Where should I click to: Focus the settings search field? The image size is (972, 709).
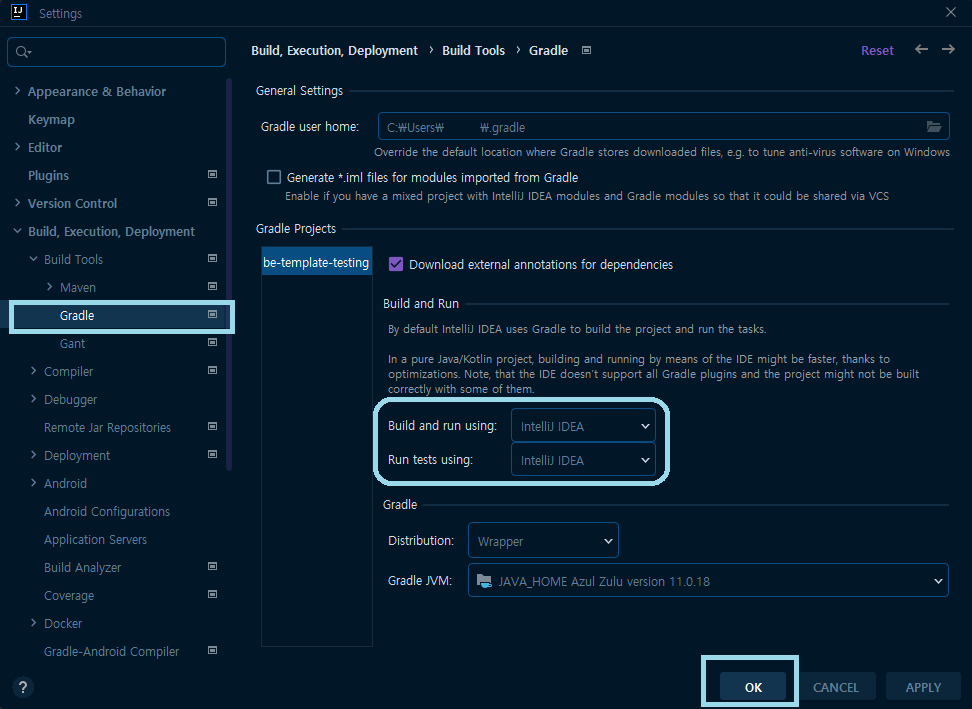pyautogui.click(x=117, y=52)
